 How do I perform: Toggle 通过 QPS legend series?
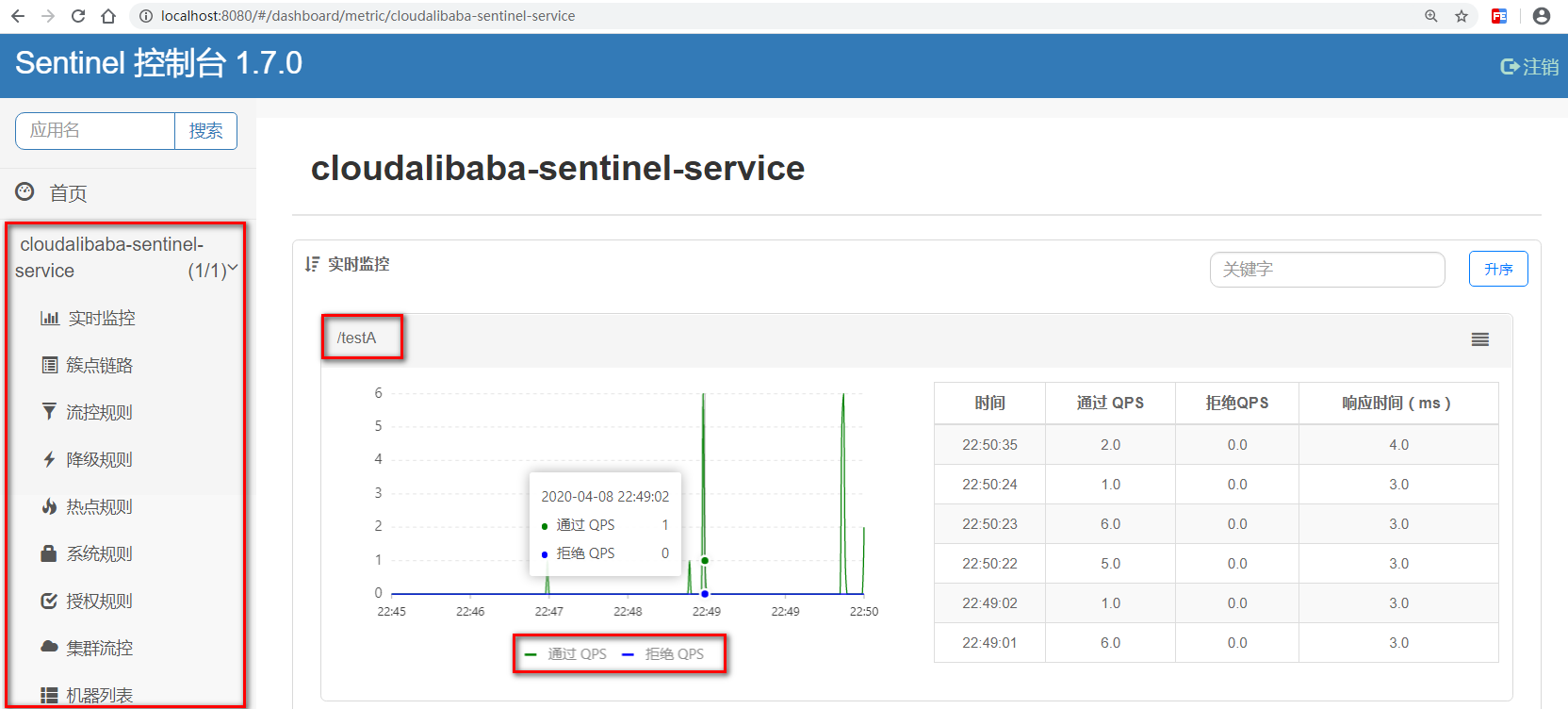(565, 653)
